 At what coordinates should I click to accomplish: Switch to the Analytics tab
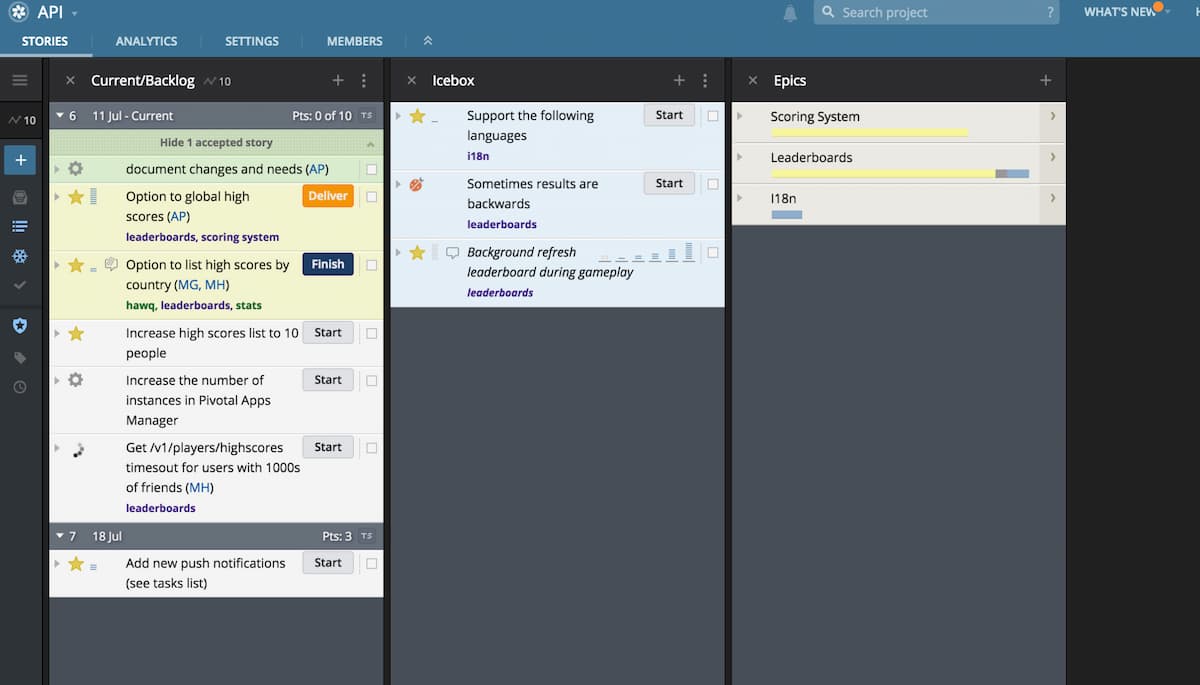point(146,41)
